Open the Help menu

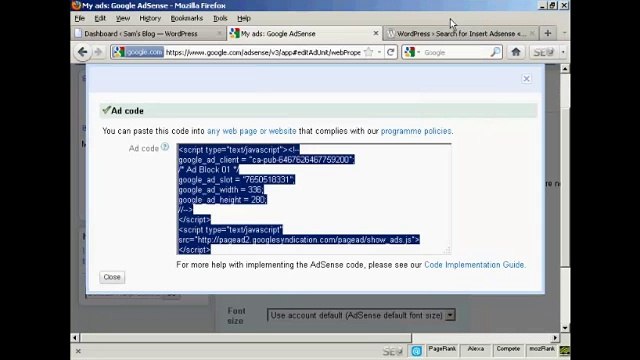click(x=244, y=18)
